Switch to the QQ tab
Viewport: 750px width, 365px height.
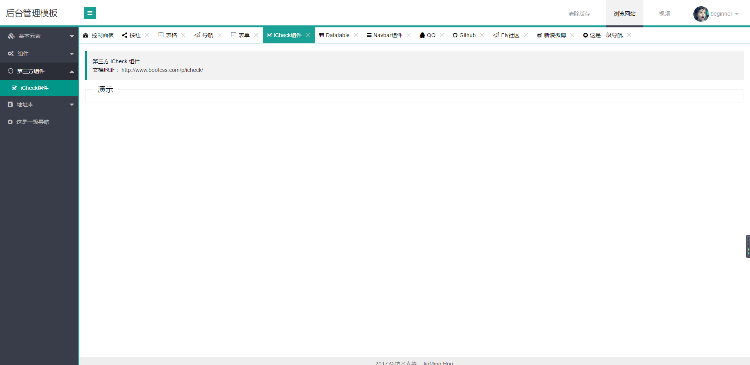point(431,35)
